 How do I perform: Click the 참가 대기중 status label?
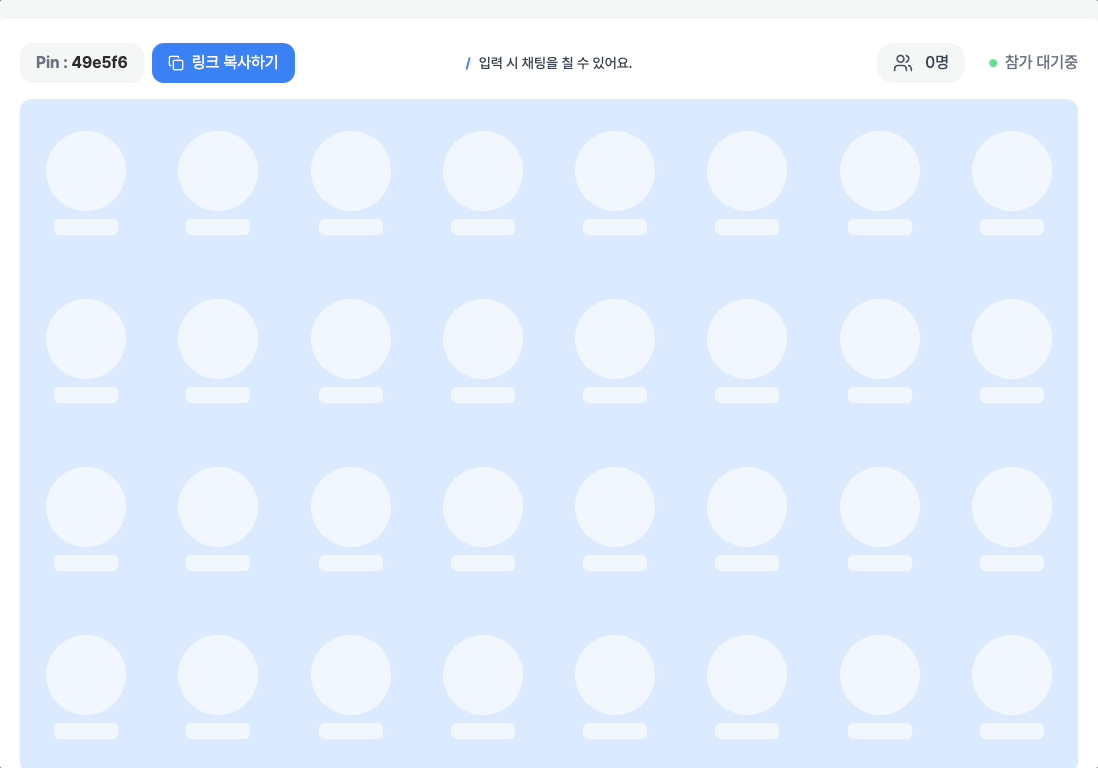click(x=1041, y=63)
